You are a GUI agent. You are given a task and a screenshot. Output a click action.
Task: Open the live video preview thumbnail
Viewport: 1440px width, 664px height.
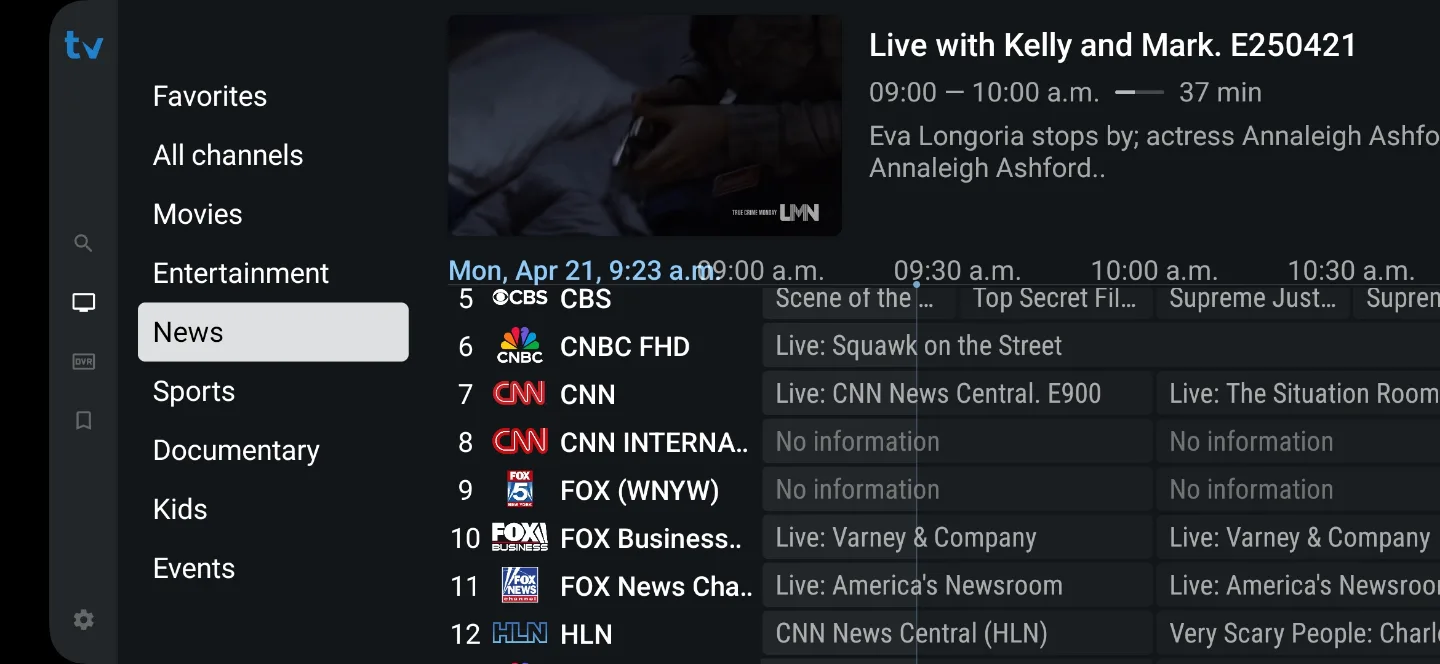tap(644, 125)
